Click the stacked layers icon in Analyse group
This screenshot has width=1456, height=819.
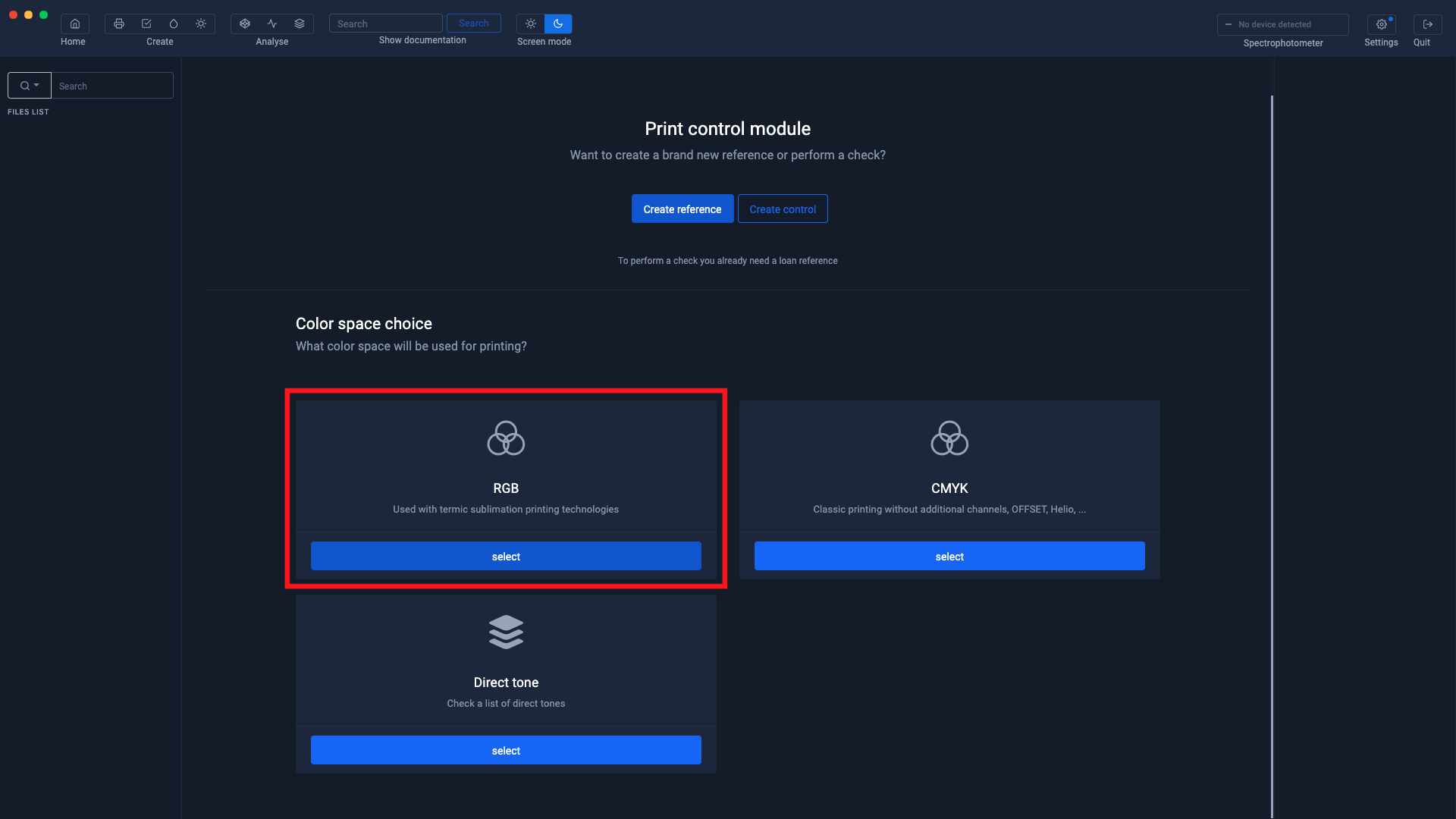pyautogui.click(x=300, y=24)
